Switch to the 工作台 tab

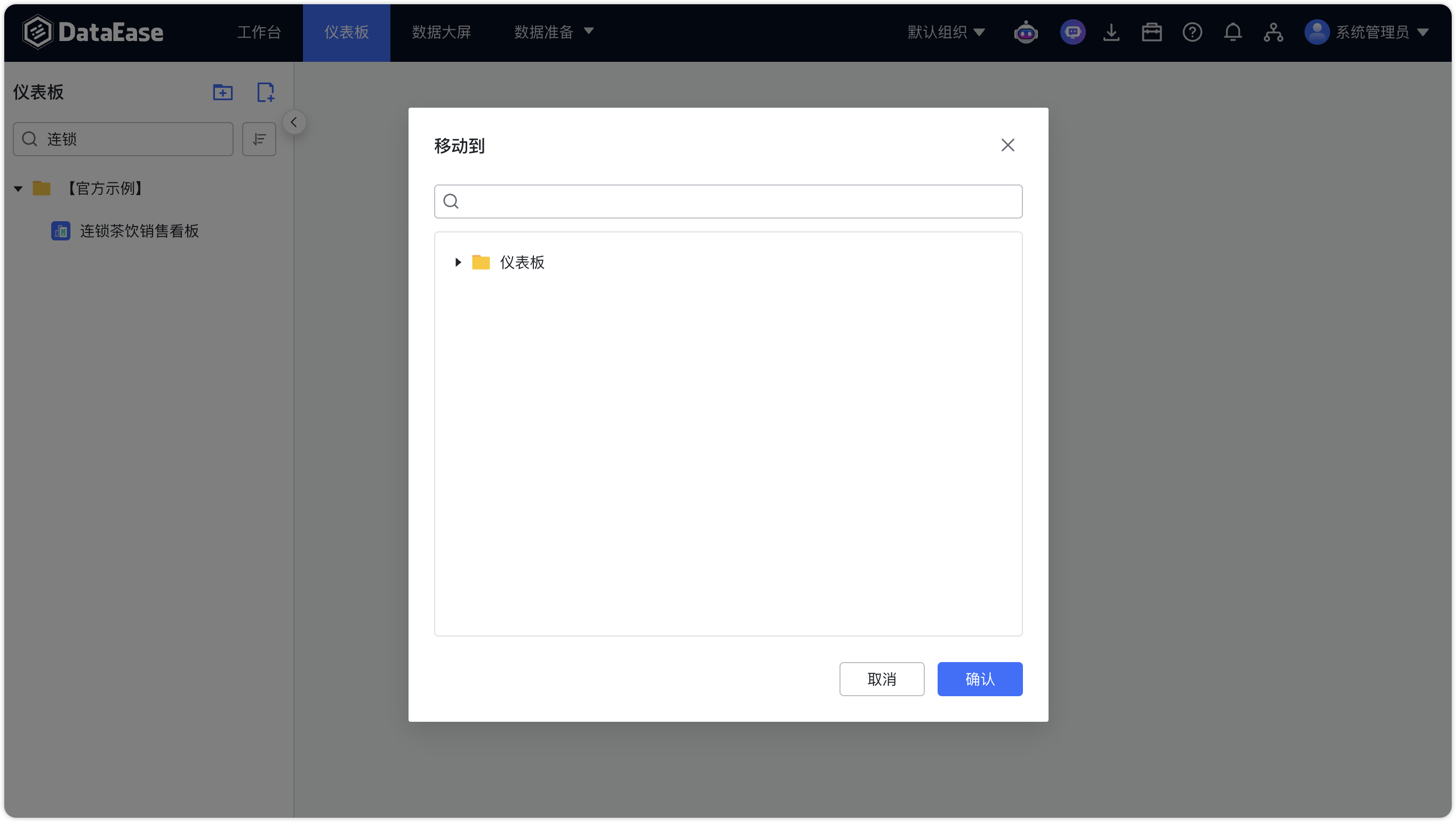(x=259, y=32)
